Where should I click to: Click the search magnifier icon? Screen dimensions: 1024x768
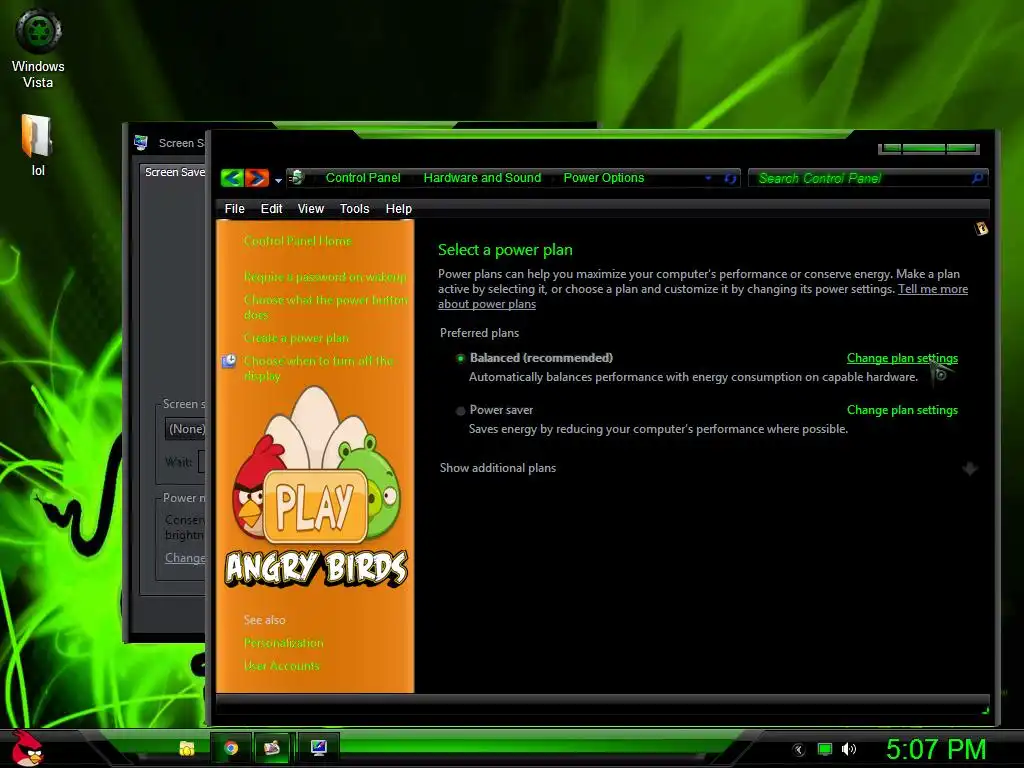point(977,178)
